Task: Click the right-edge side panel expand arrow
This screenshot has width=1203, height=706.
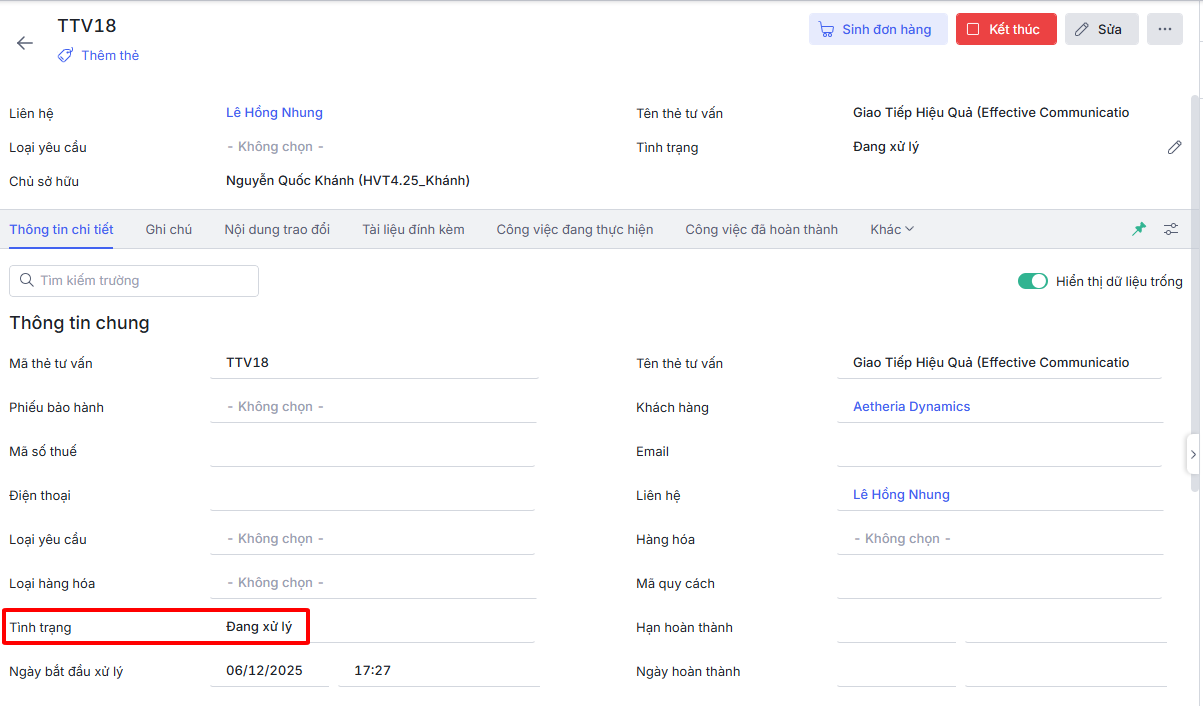Action: [x=1193, y=454]
